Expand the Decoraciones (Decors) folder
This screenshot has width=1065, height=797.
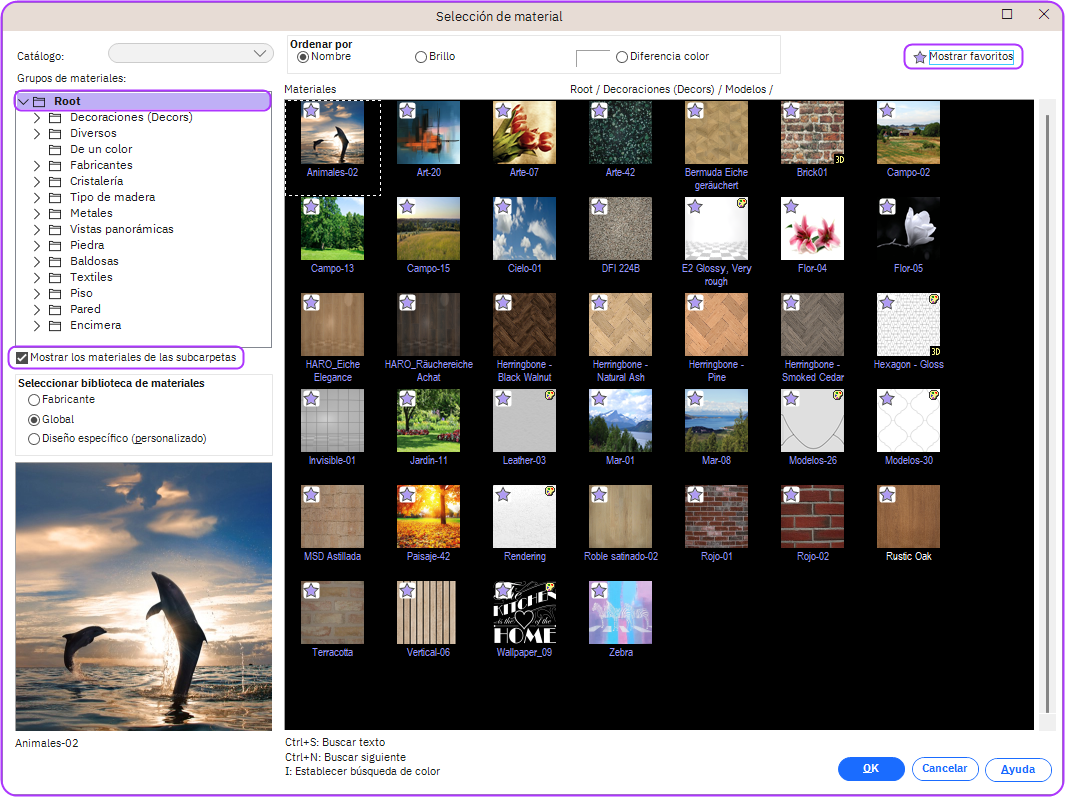(x=38, y=118)
